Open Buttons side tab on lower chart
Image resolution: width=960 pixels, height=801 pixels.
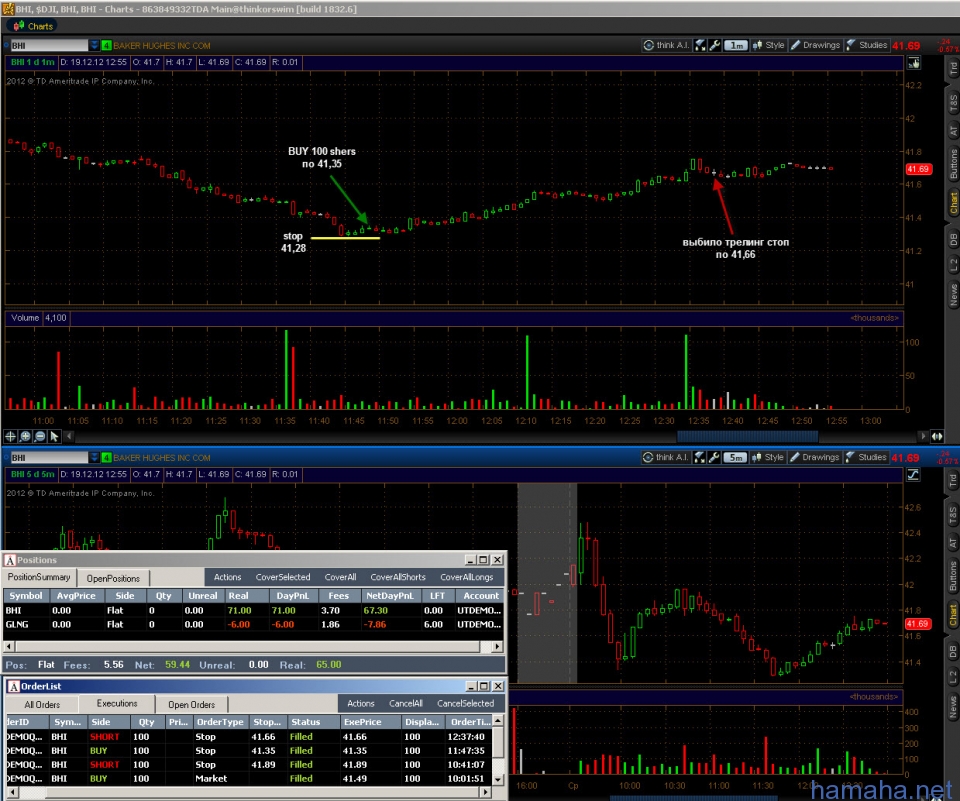pos(953,576)
